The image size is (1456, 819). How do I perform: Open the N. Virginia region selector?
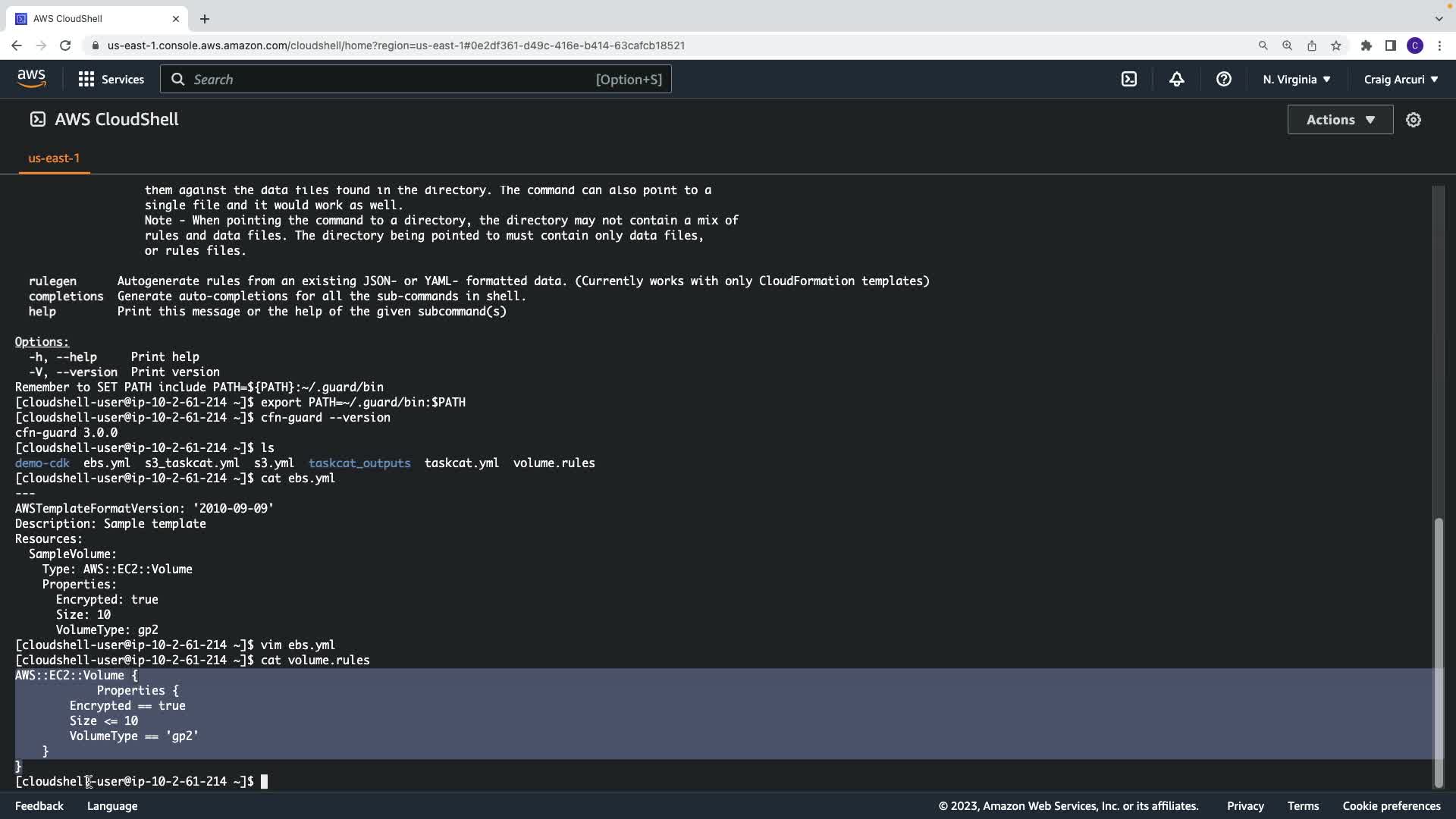tap(1296, 79)
